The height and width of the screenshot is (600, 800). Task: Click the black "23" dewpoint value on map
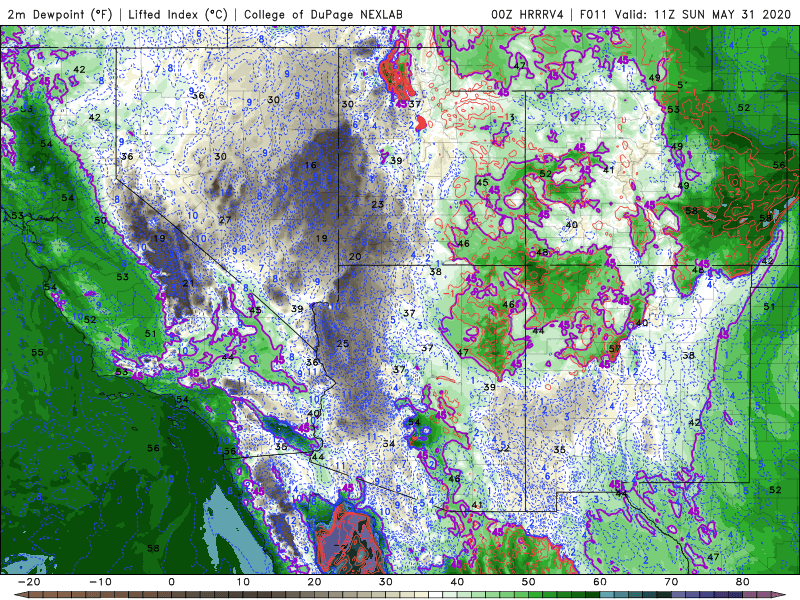click(378, 204)
